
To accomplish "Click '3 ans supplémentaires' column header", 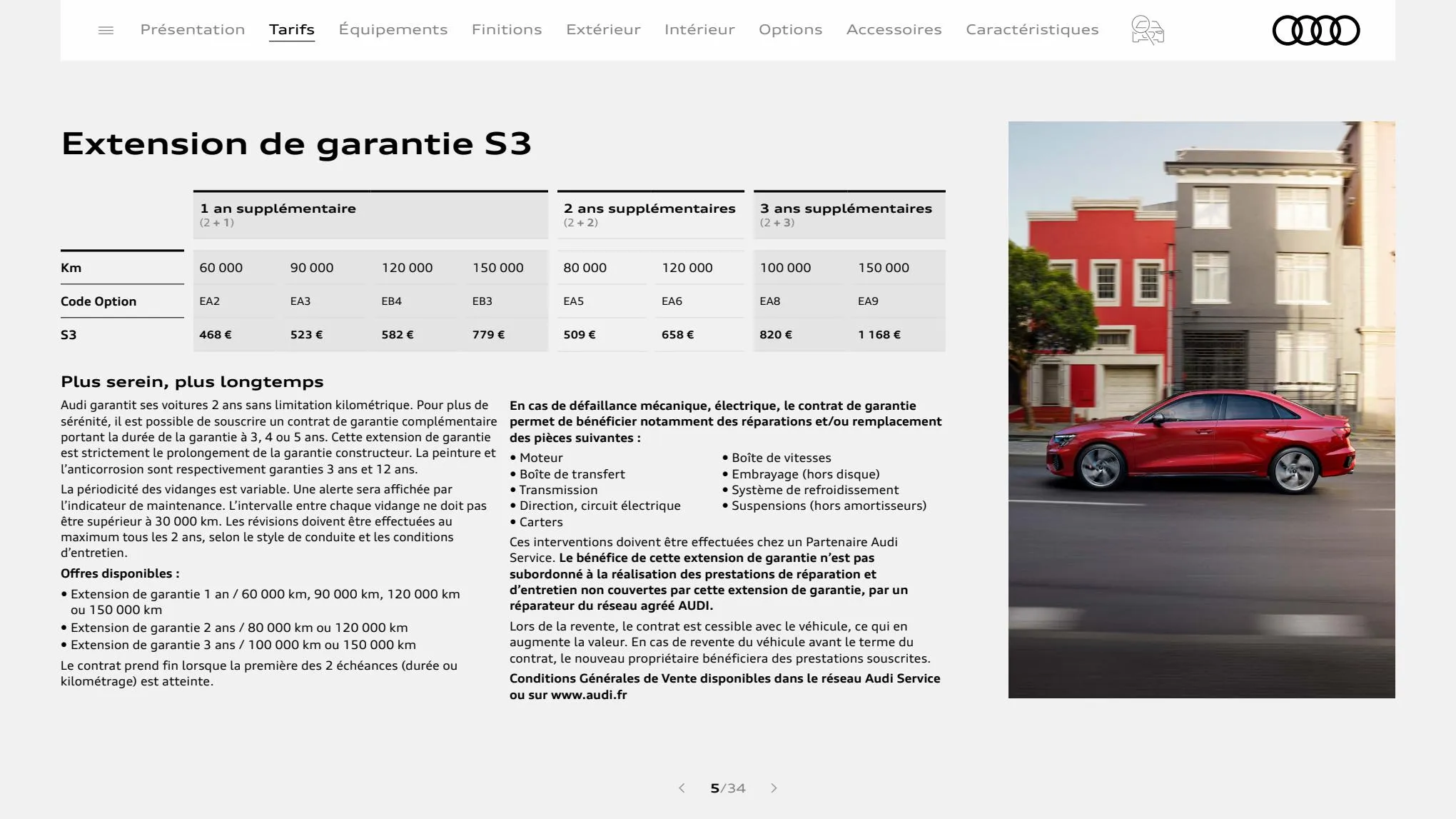I will tap(849, 214).
